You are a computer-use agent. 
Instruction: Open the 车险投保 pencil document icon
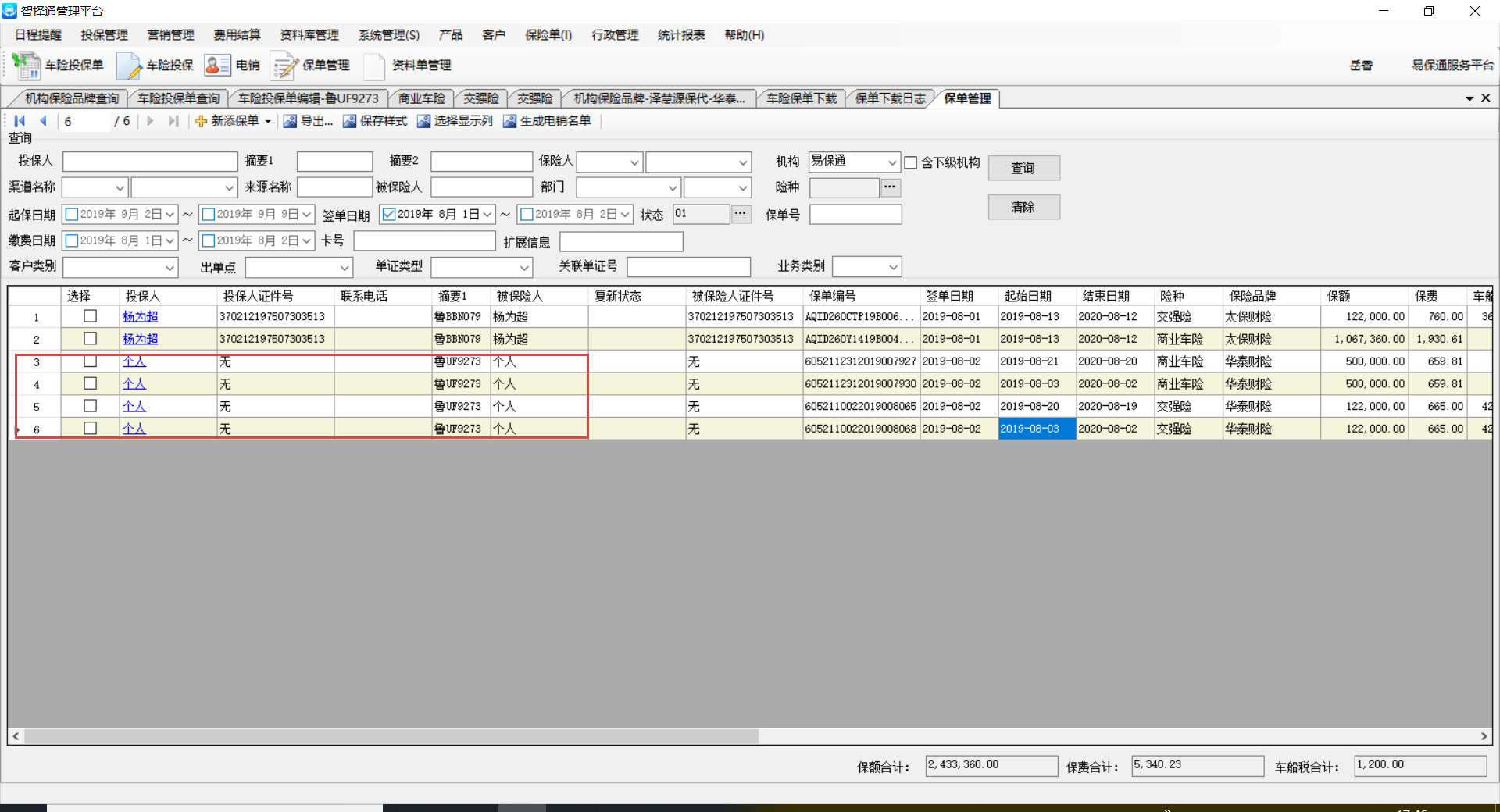[x=128, y=66]
